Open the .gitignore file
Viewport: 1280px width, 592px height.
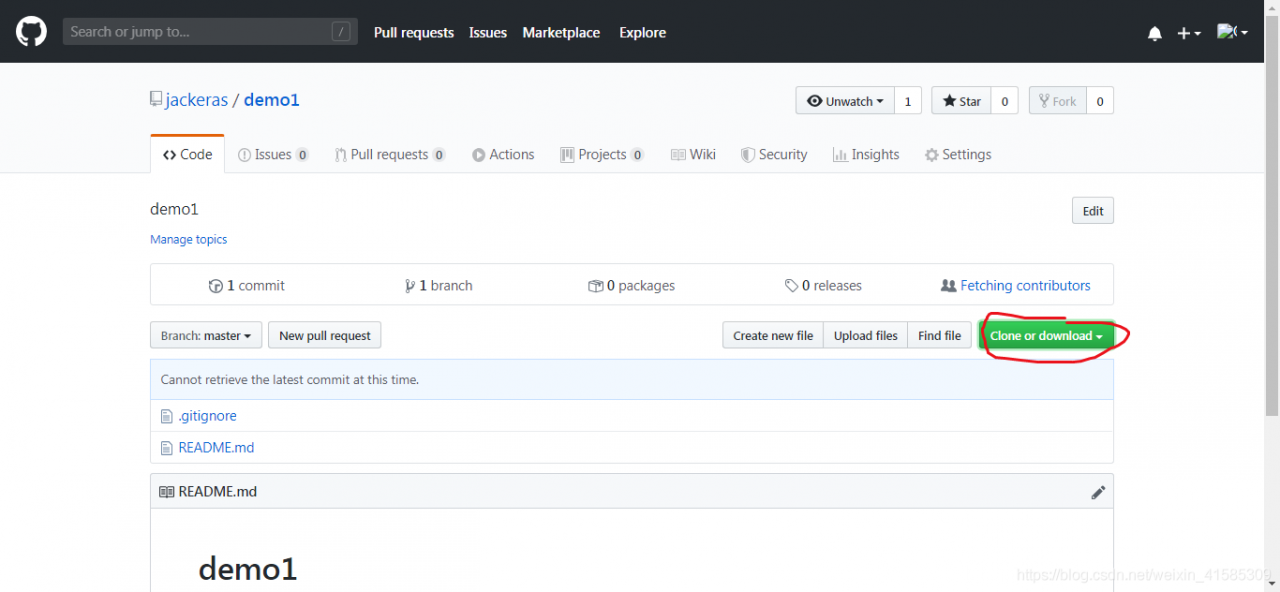[x=207, y=416]
